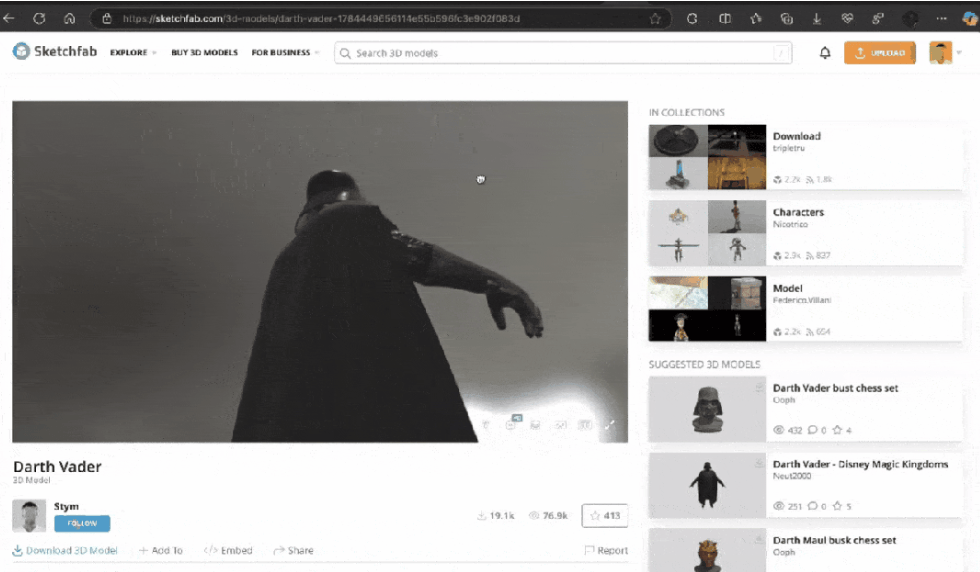Reload the page with the refresh icon
Viewport: 980px width, 572px height.
coord(39,19)
